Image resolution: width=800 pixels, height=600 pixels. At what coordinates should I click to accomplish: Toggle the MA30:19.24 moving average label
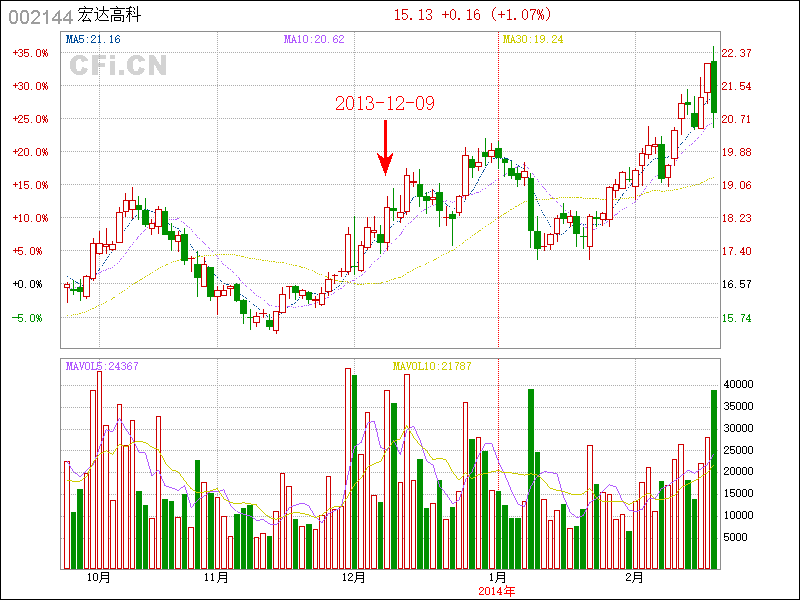(533, 39)
